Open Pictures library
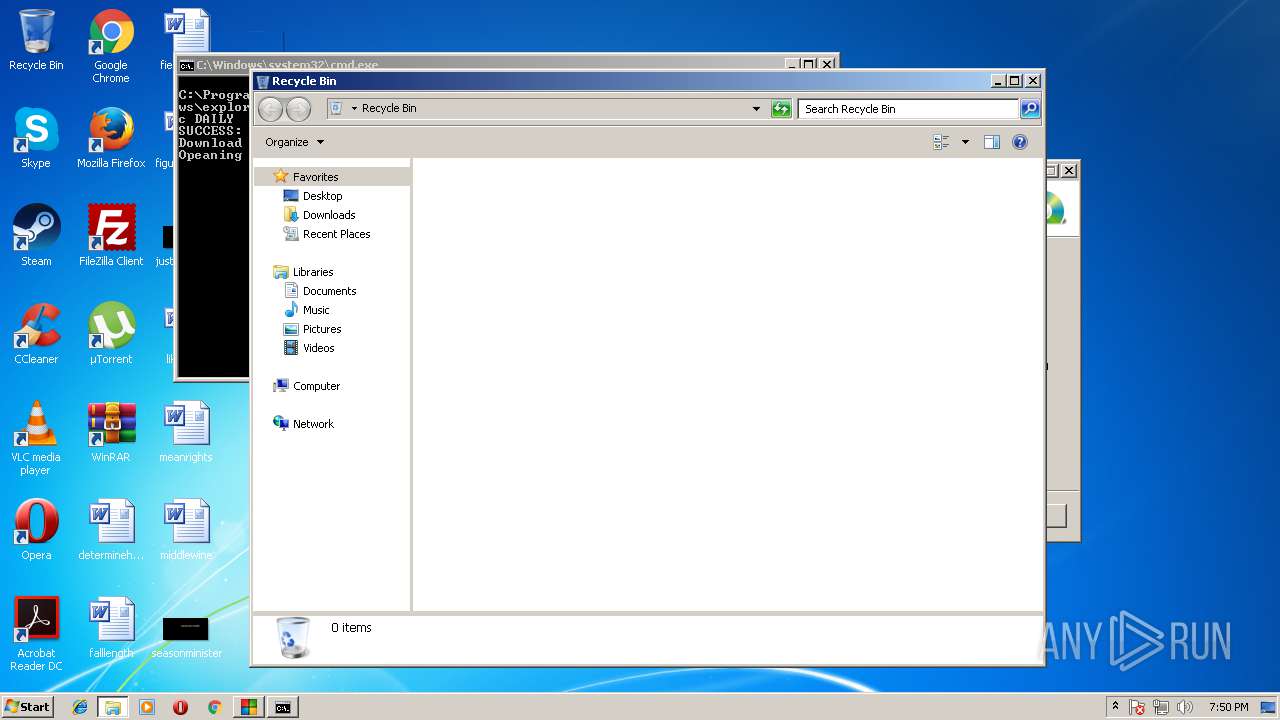 click(x=322, y=329)
